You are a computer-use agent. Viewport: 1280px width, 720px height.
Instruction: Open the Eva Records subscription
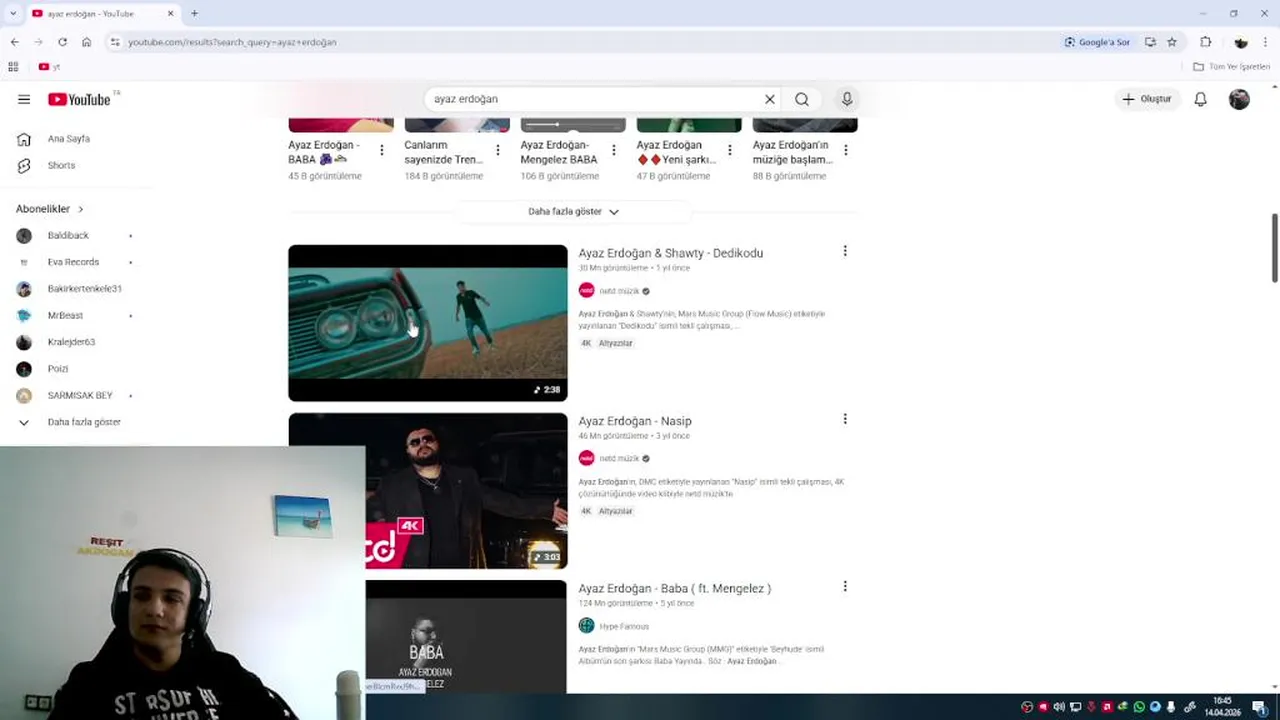click(x=75, y=262)
